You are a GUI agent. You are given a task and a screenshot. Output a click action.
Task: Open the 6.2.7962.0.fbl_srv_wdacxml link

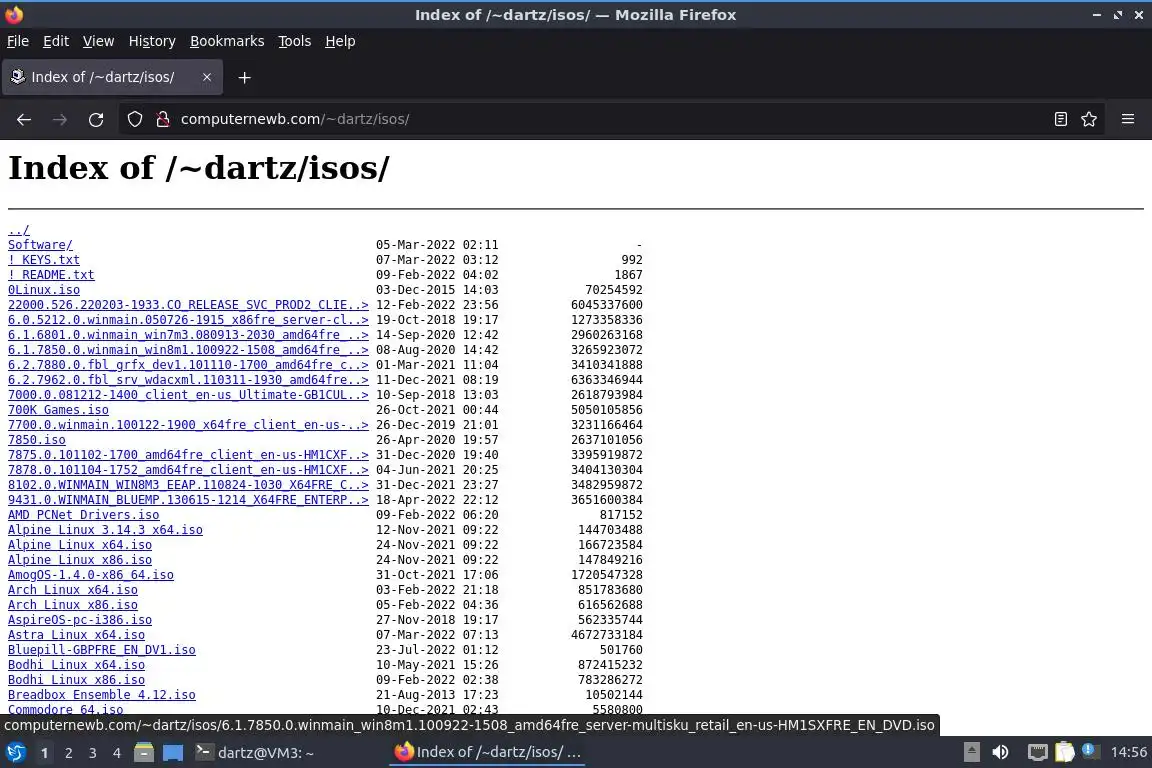(x=188, y=379)
